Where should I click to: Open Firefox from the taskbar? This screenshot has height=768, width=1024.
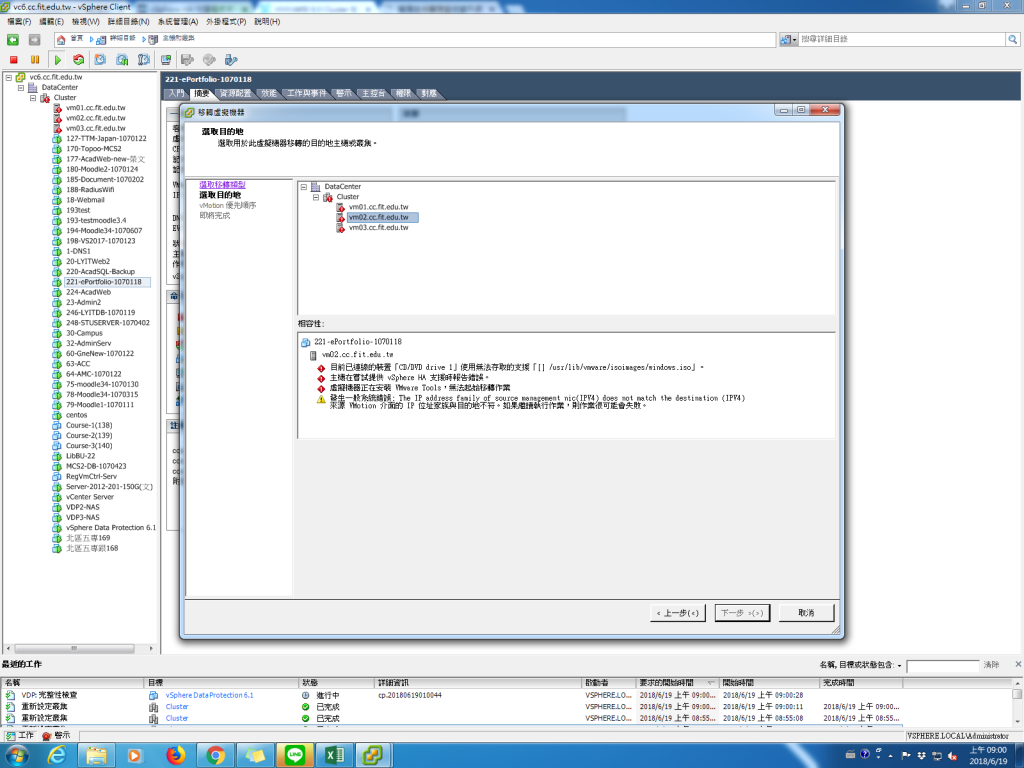(176, 756)
